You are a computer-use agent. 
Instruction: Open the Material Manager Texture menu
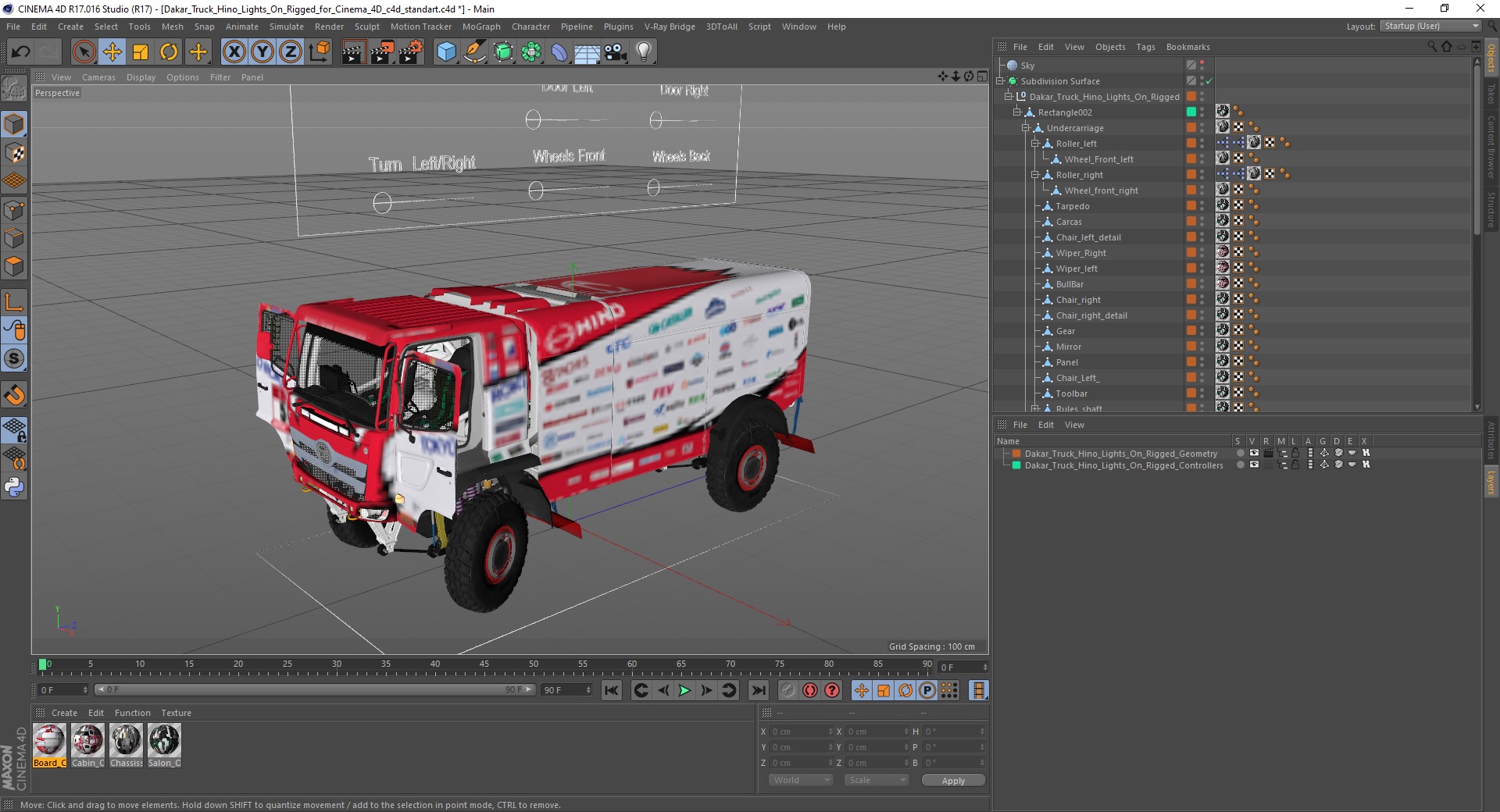(176, 713)
